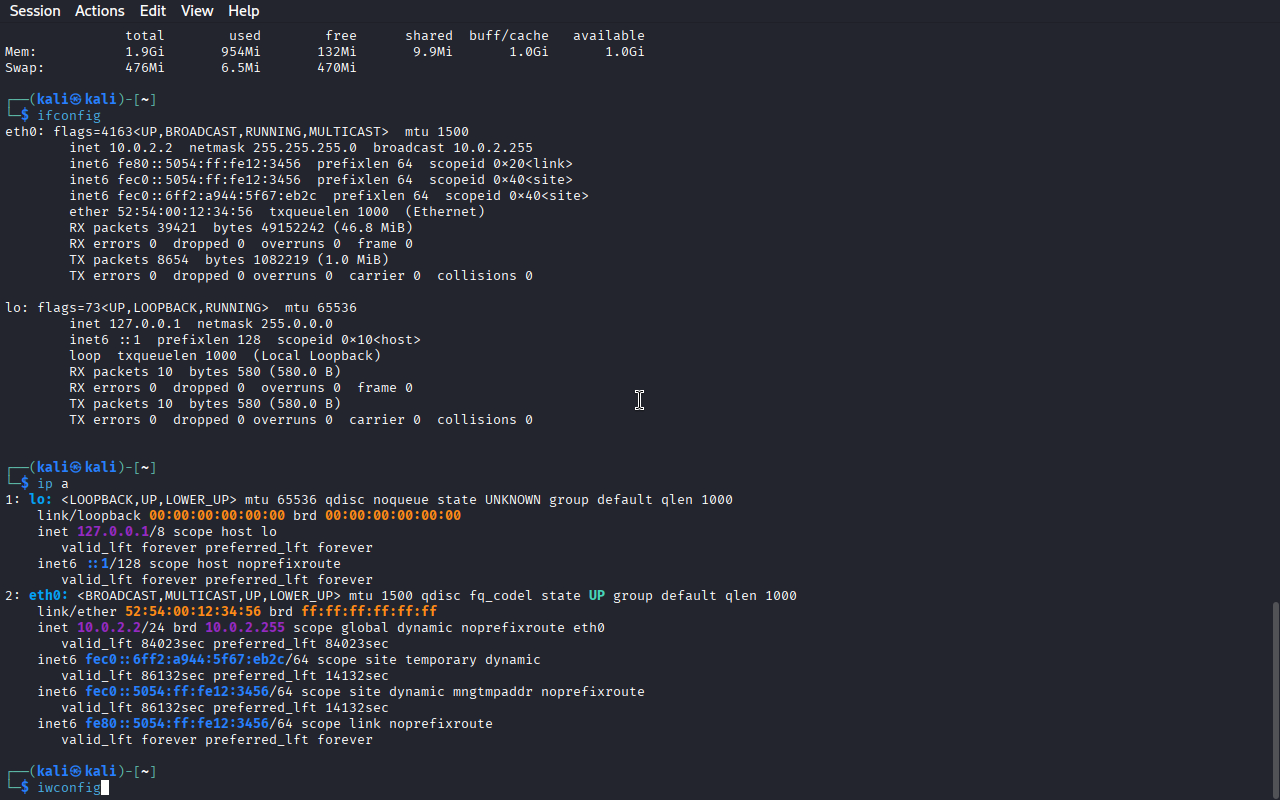This screenshot has width=1280, height=800.
Task: Click the green UP state of eth0
Action: tap(597, 596)
